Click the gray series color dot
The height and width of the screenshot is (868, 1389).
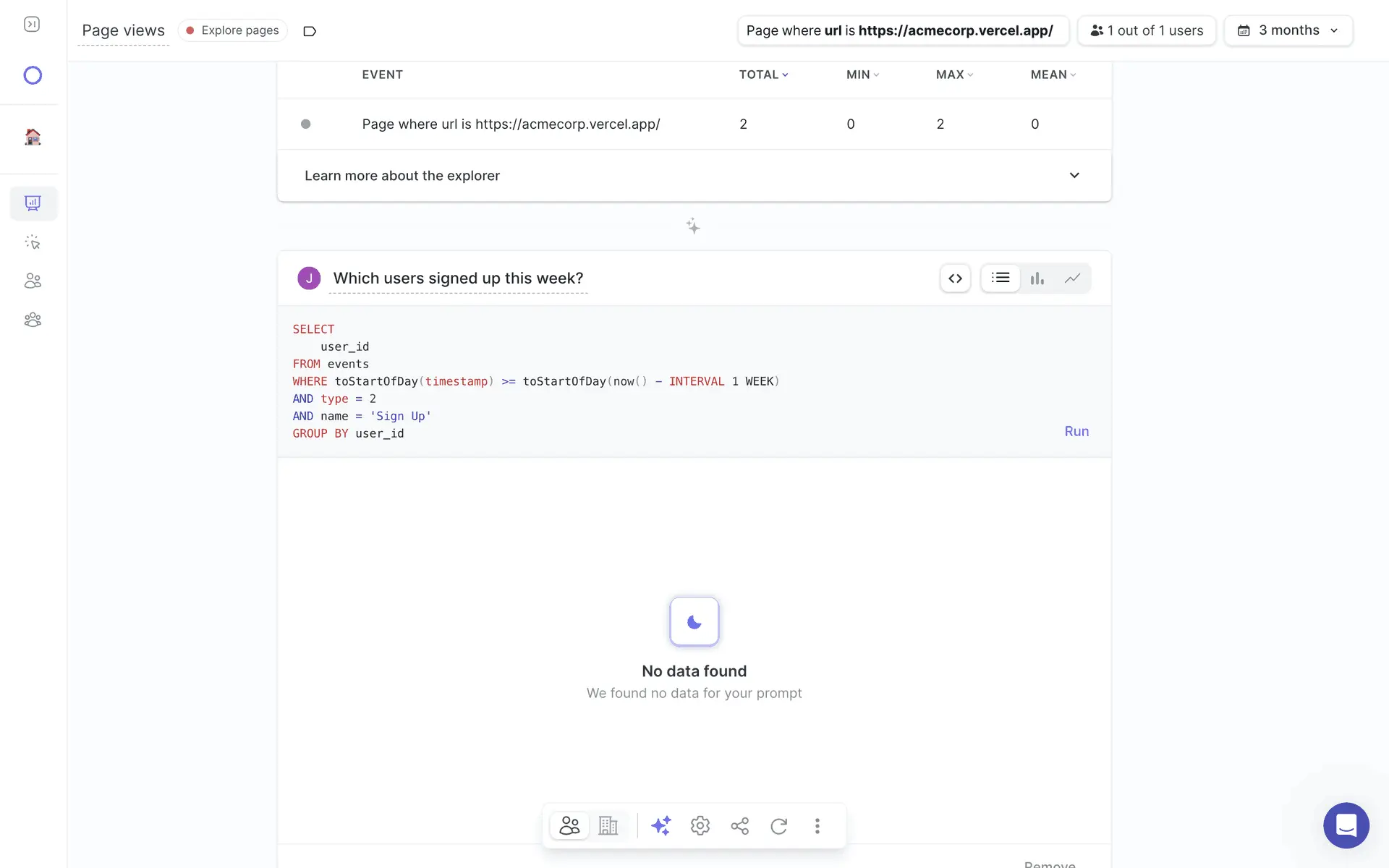[305, 124]
